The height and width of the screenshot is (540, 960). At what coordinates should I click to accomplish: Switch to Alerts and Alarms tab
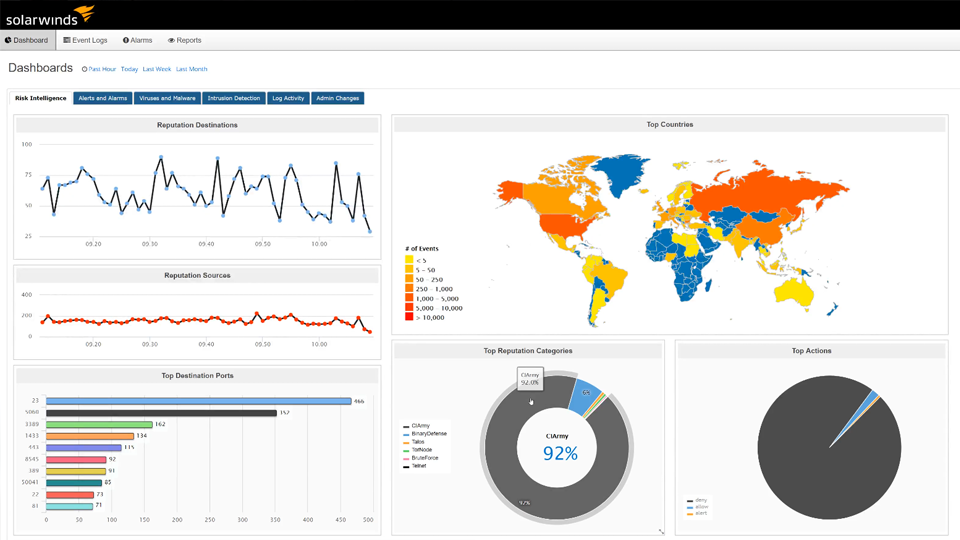[103, 98]
